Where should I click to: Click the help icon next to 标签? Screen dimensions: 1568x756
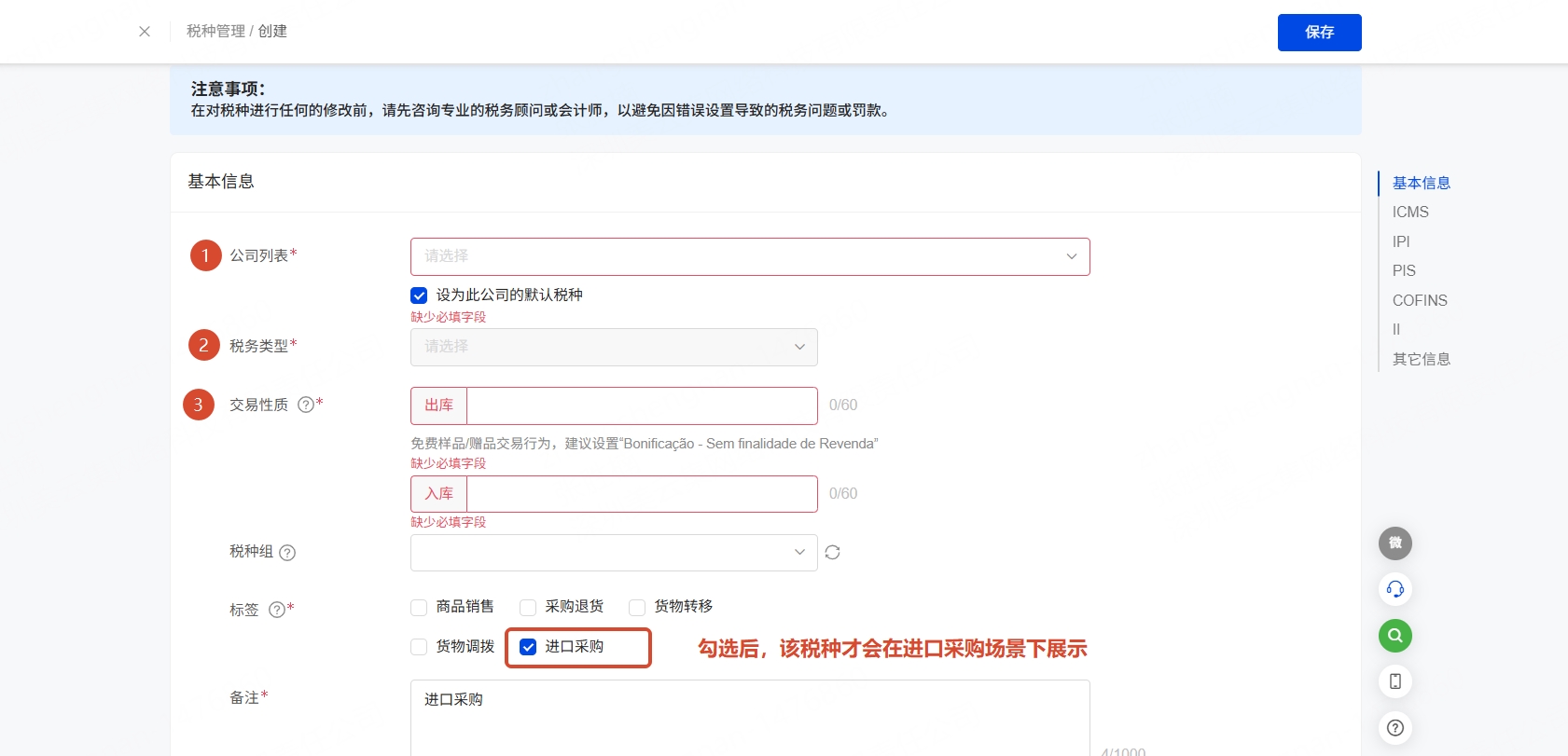coord(277,610)
